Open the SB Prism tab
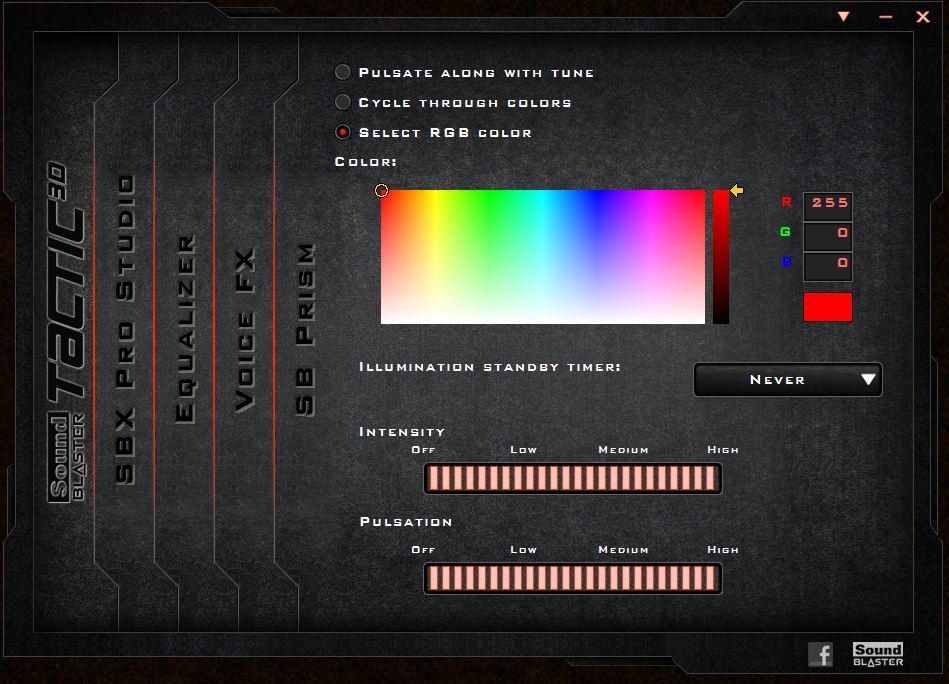The width and height of the screenshot is (949, 684). point(305,329)
